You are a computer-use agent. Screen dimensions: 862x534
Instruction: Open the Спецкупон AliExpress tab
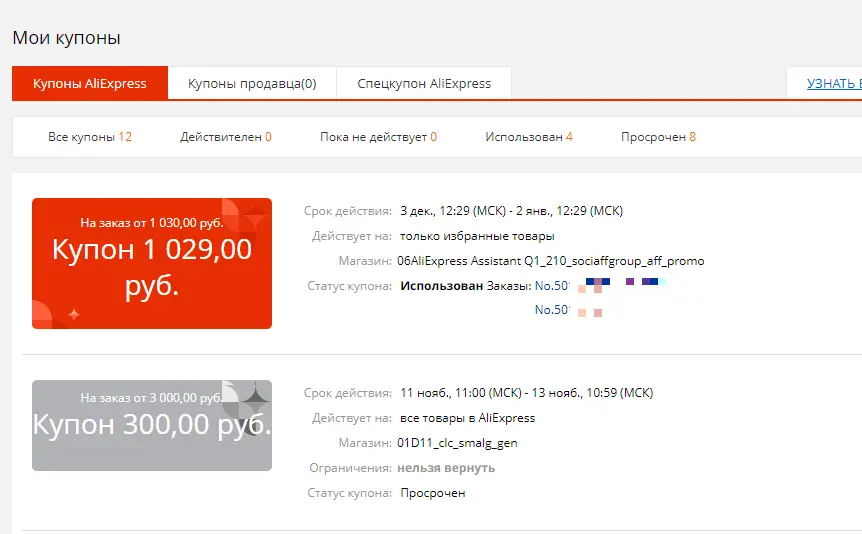[x=424, y=84]
